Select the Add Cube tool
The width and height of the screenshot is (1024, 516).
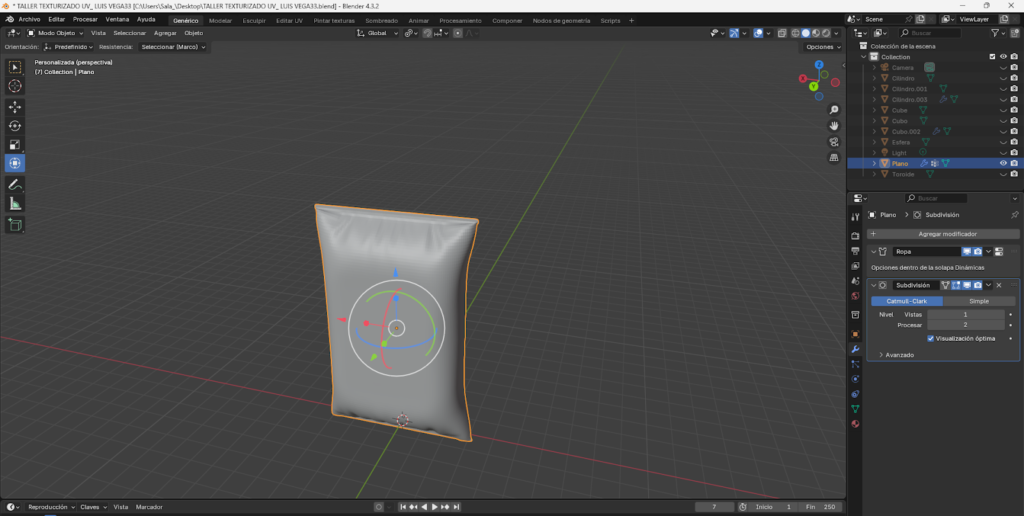14,225
